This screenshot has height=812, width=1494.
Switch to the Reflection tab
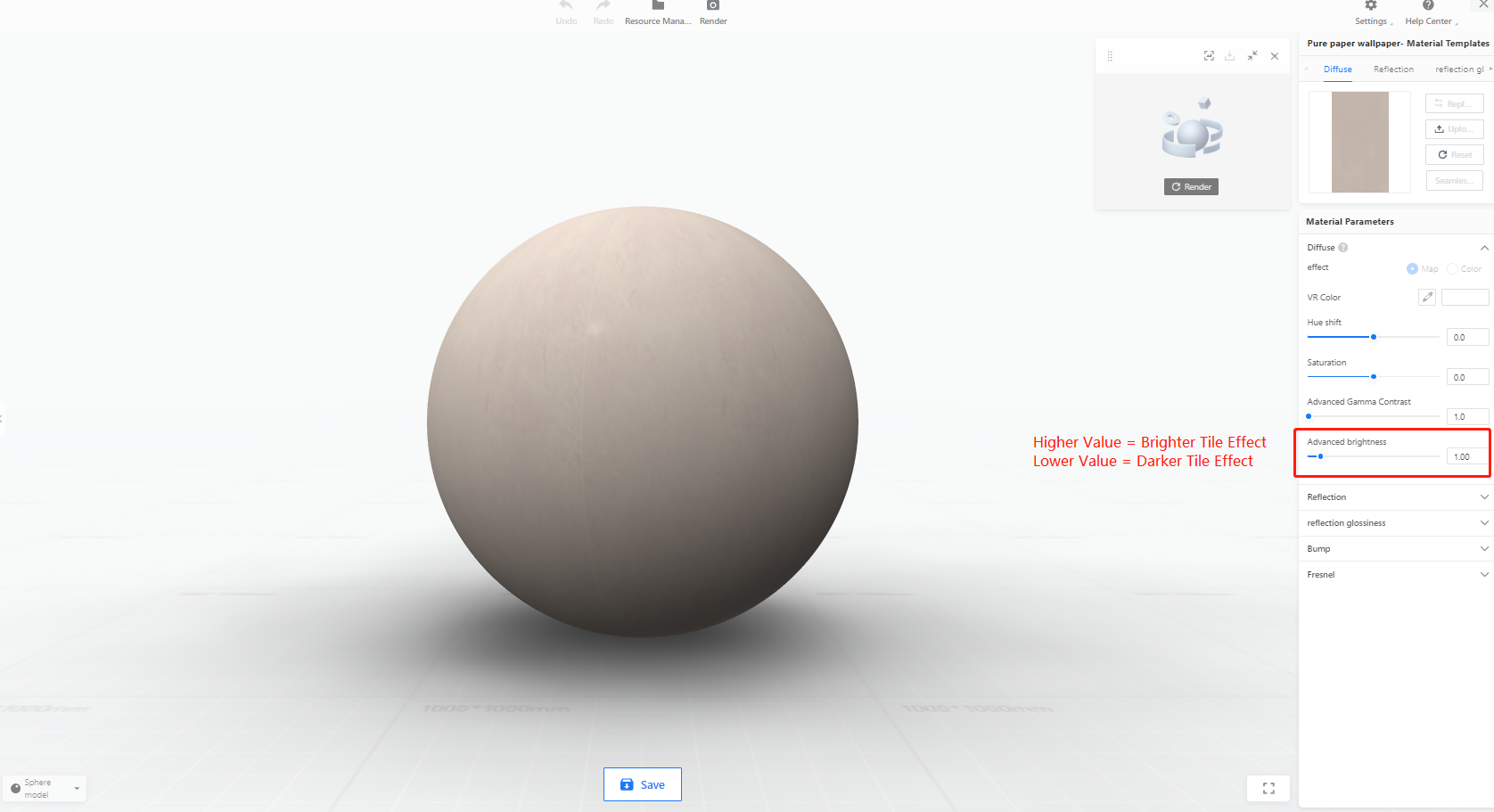point(1393,70)
